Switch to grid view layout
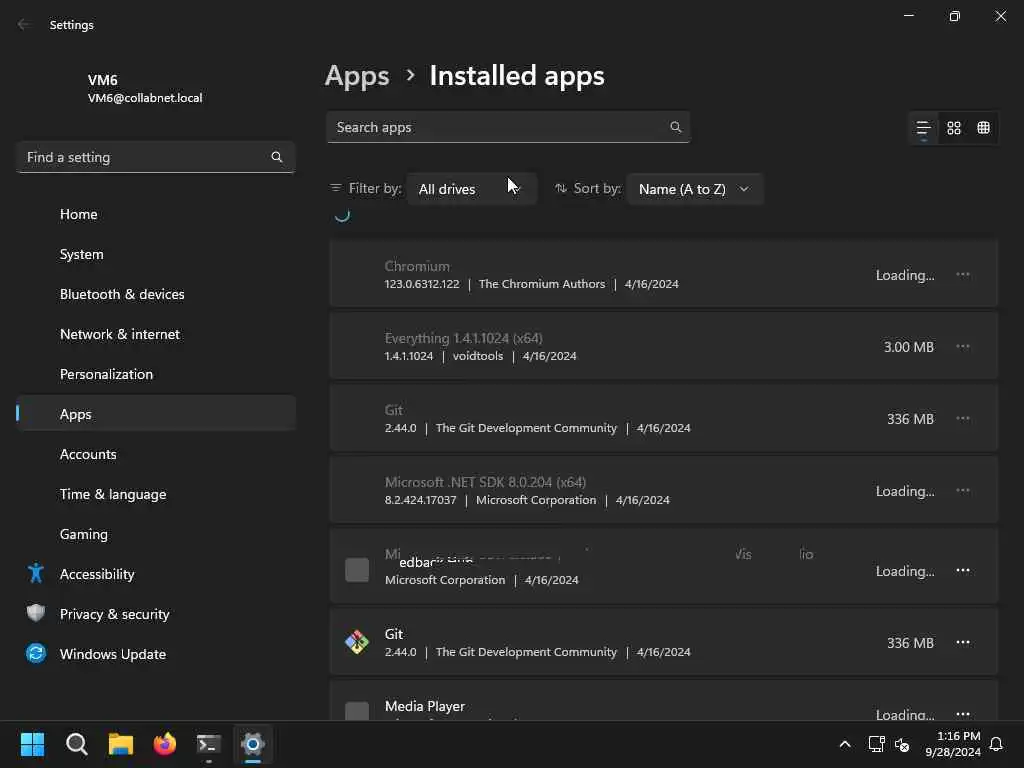The height and width of the screenshot is (768, 1024). pos(954,128)
